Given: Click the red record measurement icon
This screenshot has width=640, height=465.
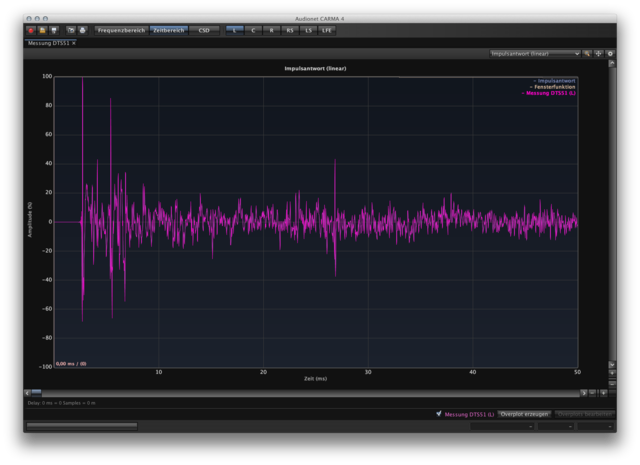Looking at the screenshot, I should point(31,30).
